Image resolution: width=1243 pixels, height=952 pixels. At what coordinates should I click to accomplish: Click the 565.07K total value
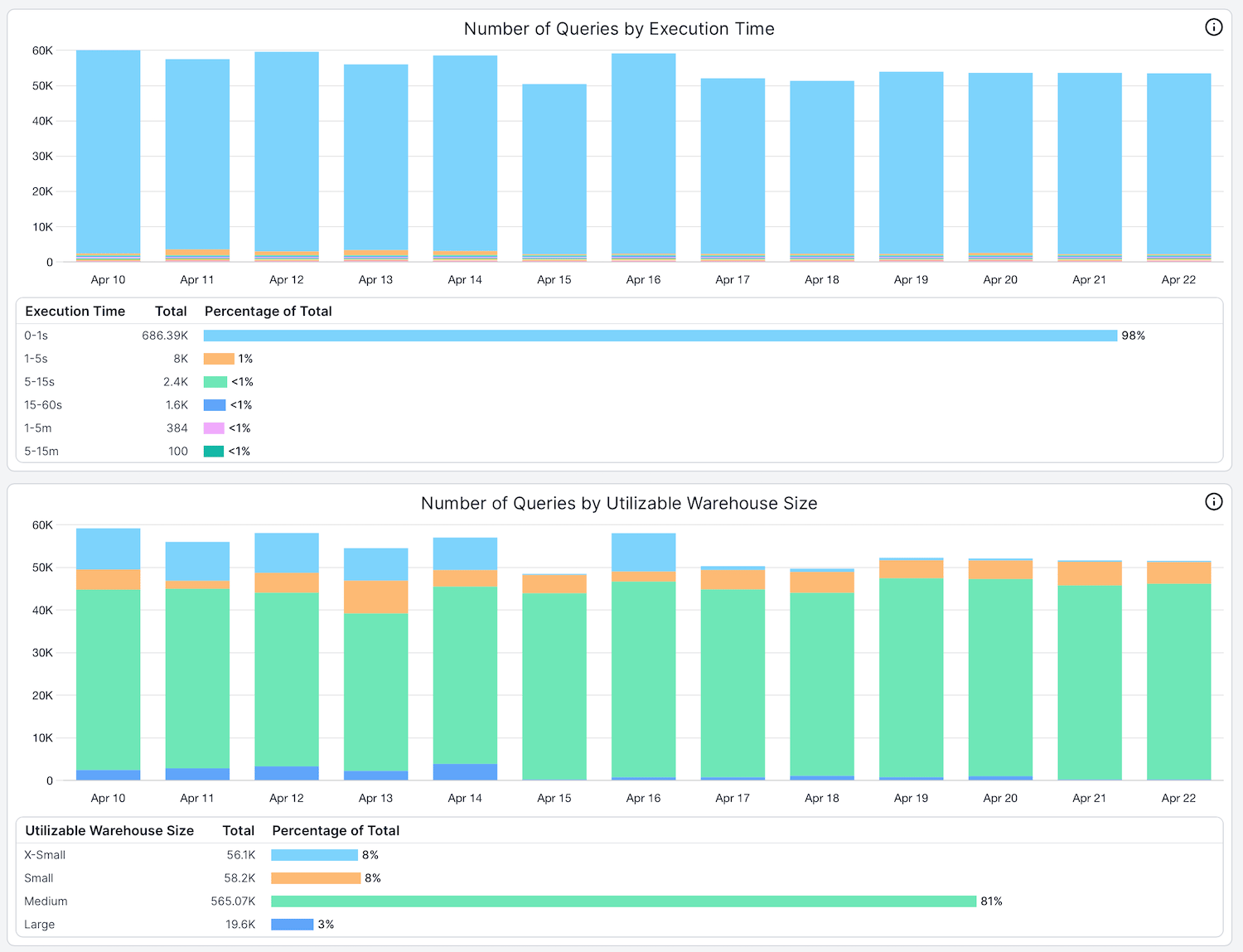coord(233,901)
